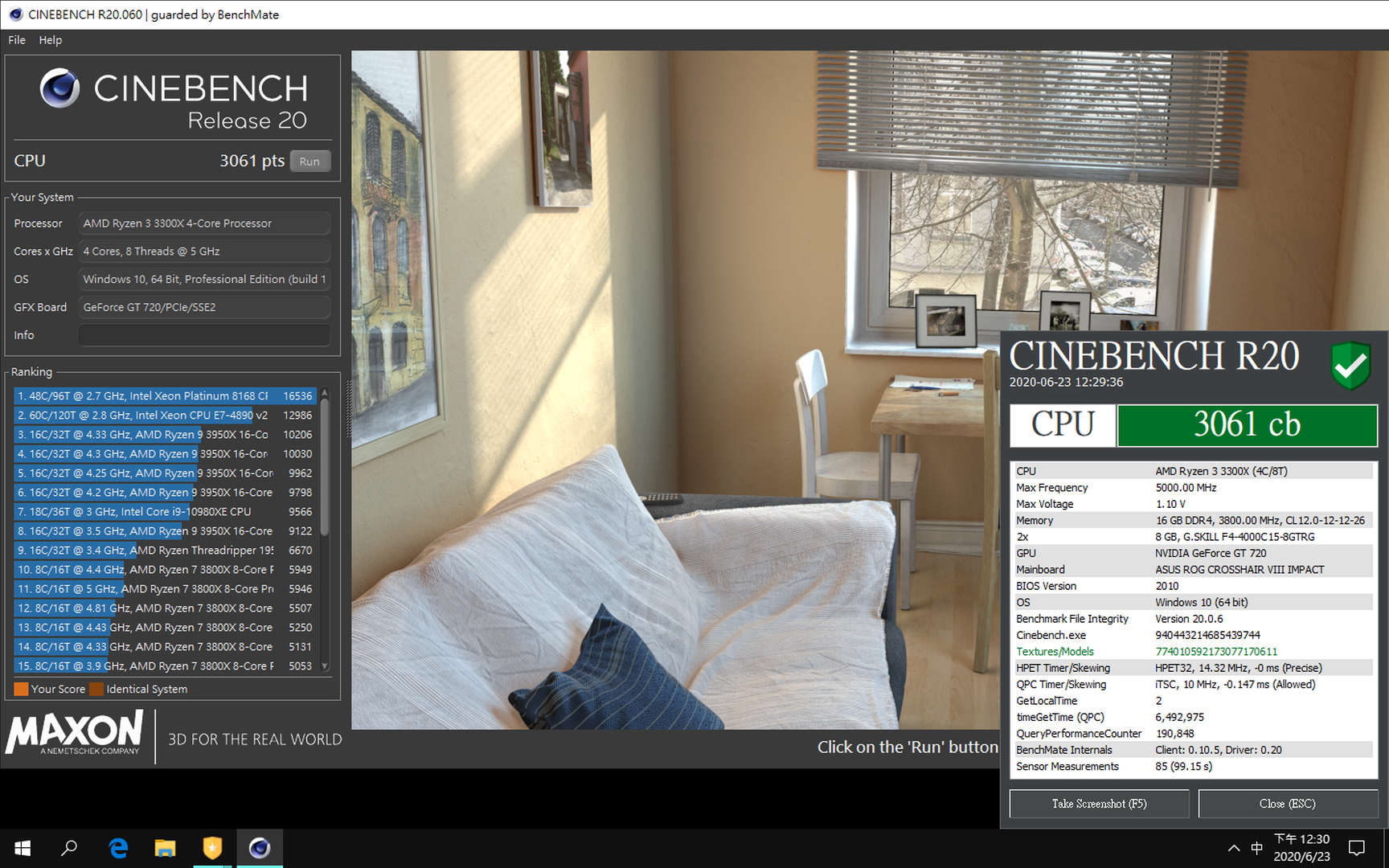Viewport: 1389px width, 868px height.
Task: Switch to BenchMate shield app in taskbar
Action: coord(212,848)
